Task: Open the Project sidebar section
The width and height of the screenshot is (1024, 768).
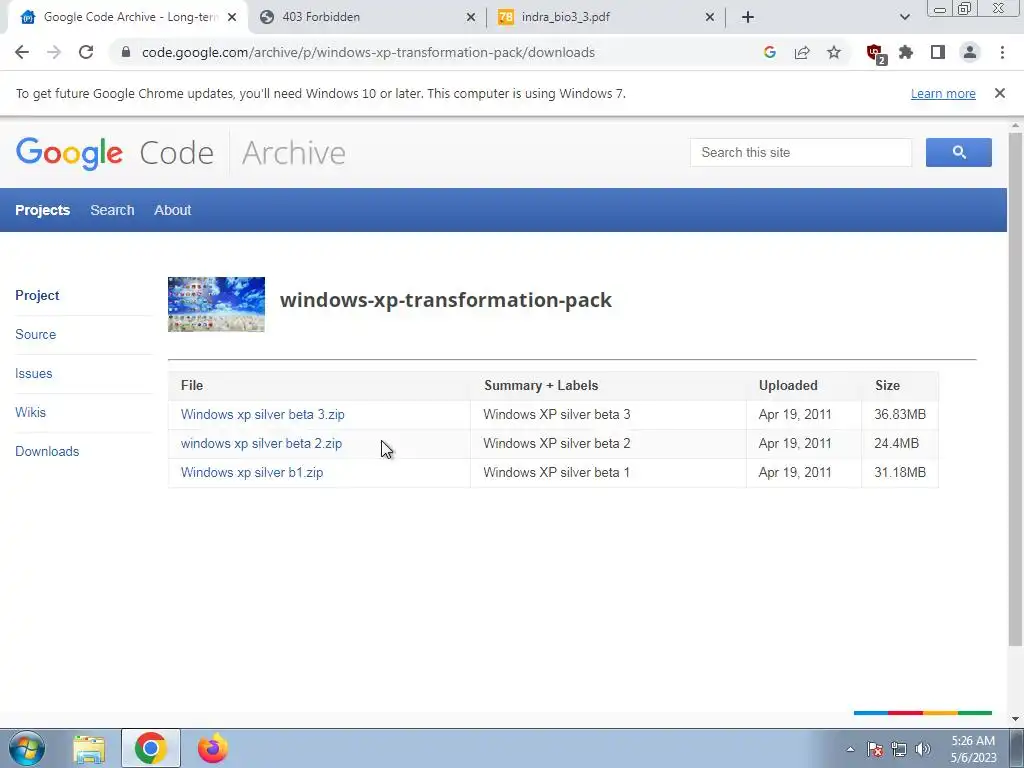Action: (37, 295)
